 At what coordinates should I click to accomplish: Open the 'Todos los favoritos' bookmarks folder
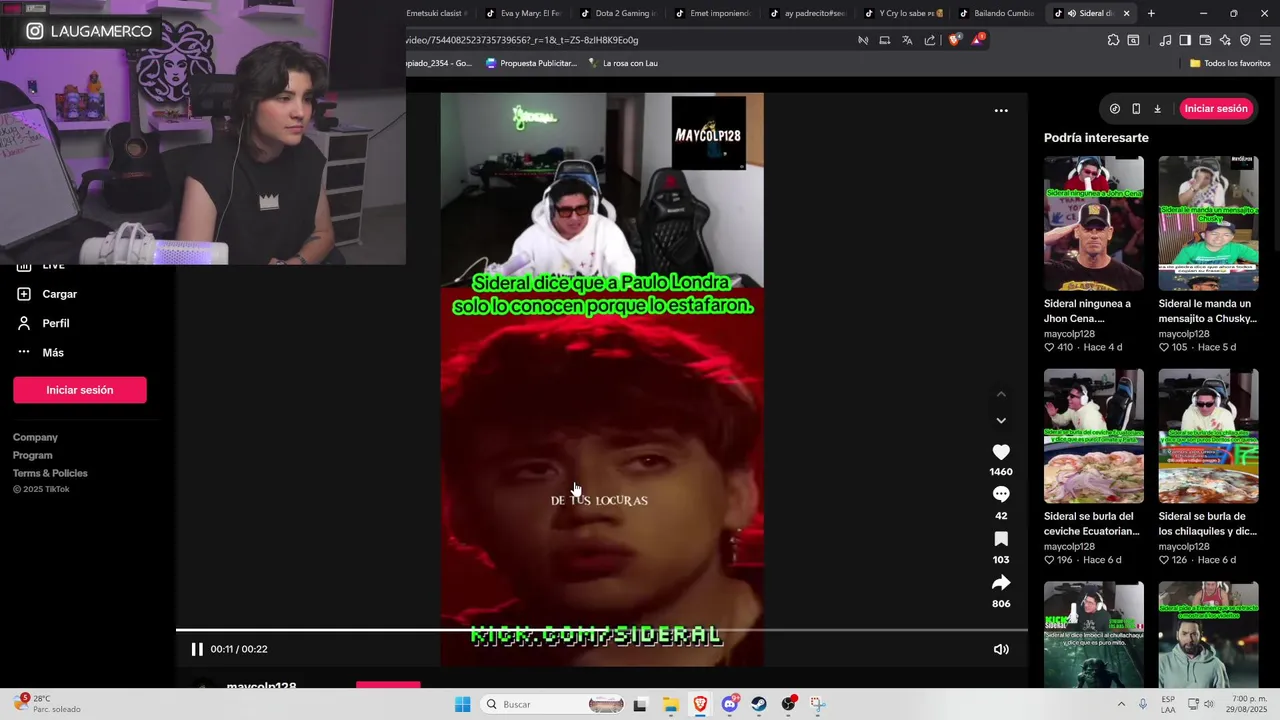point(1230,63)
